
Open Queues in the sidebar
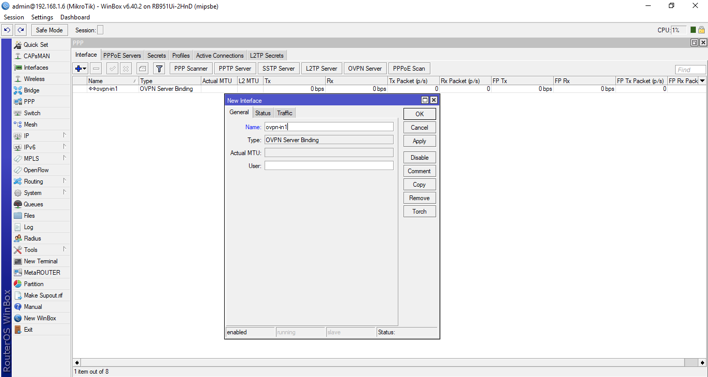click(x=33, y=204)
